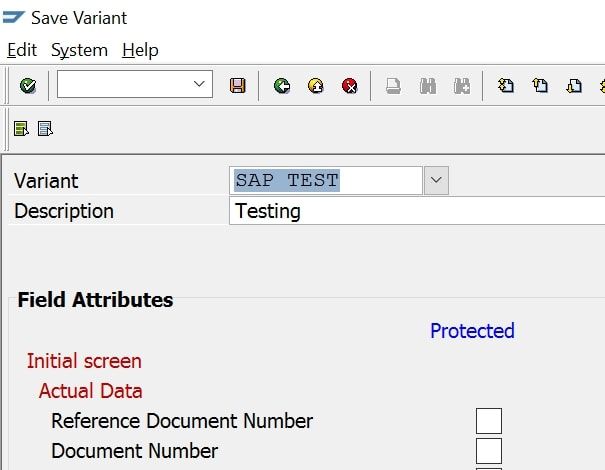
Task: Open the System menu
Action: point(79,50)
